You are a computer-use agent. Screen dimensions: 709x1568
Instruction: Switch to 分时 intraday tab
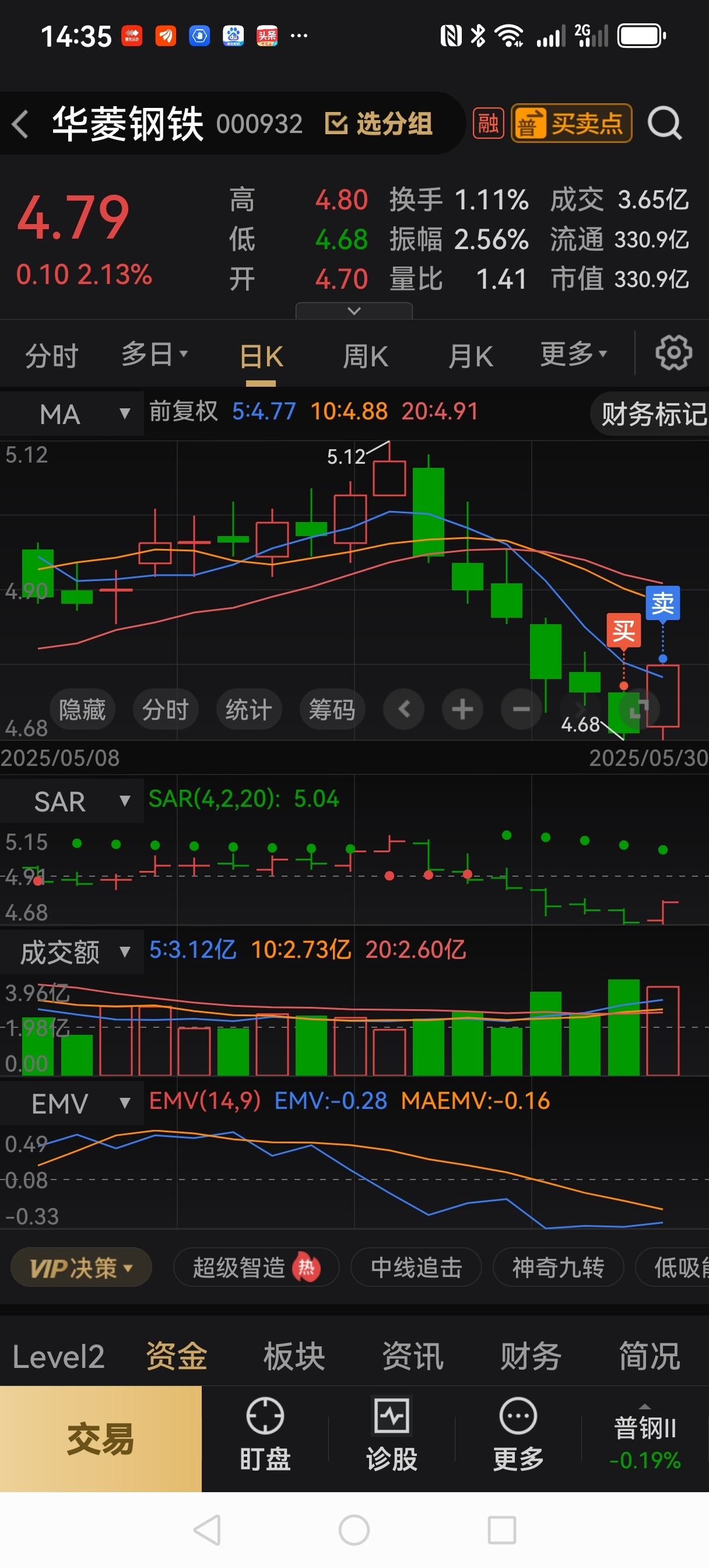pyautogui.click(x=52, y=355)
